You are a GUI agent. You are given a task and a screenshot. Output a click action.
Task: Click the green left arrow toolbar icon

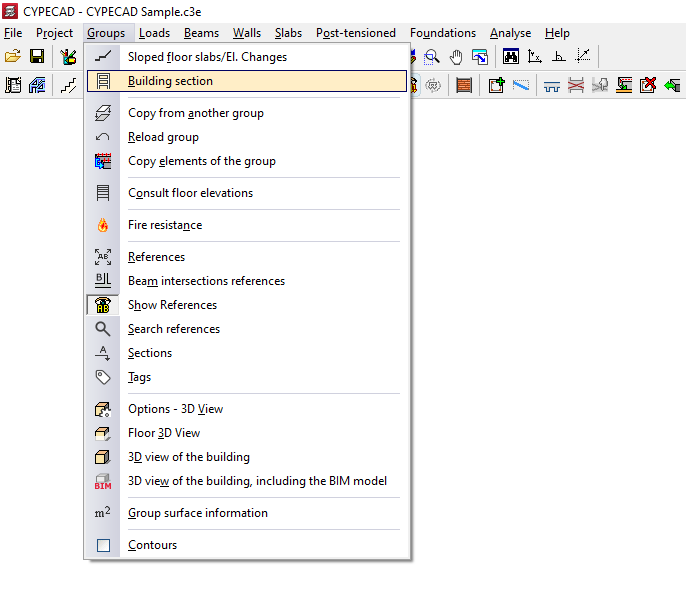[672, 85]
